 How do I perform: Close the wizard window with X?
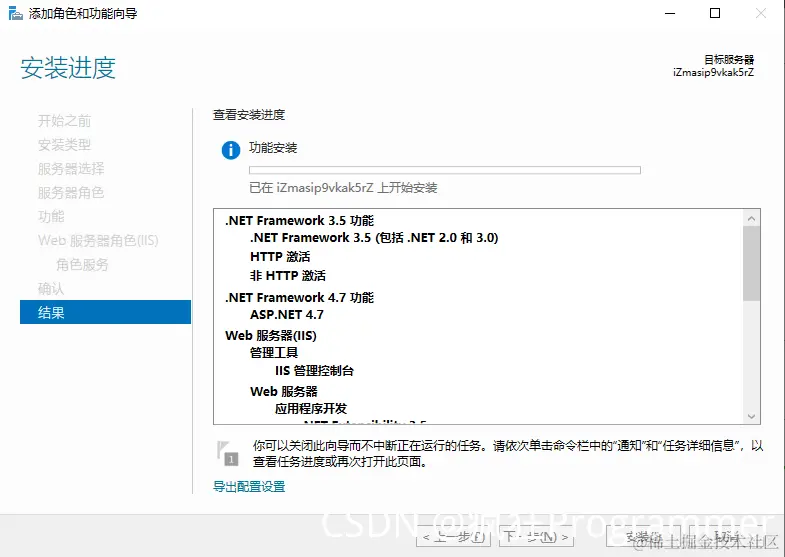(x=760, y=14)
